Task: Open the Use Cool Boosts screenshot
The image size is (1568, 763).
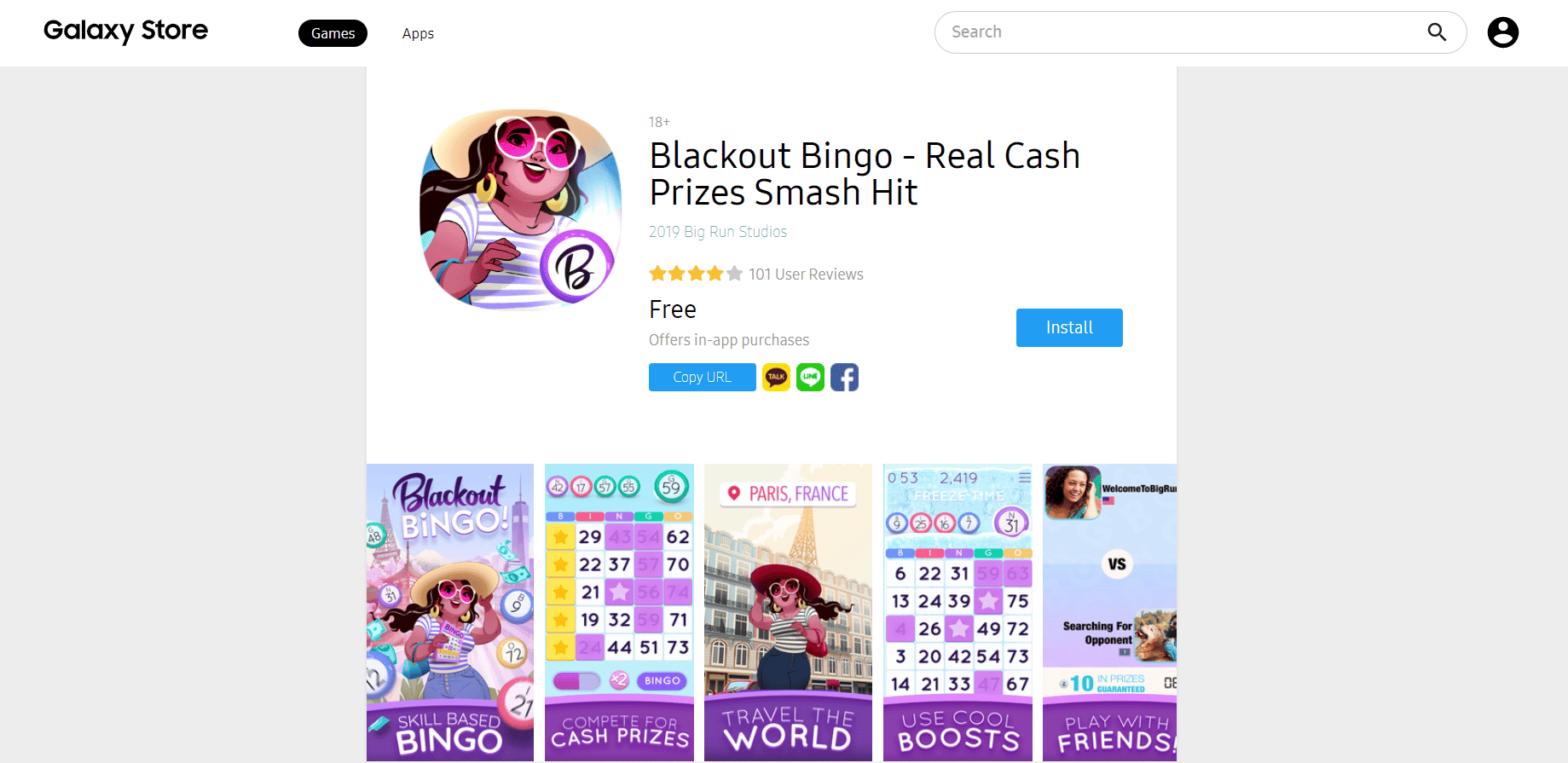Action: (x=958, y=612)
